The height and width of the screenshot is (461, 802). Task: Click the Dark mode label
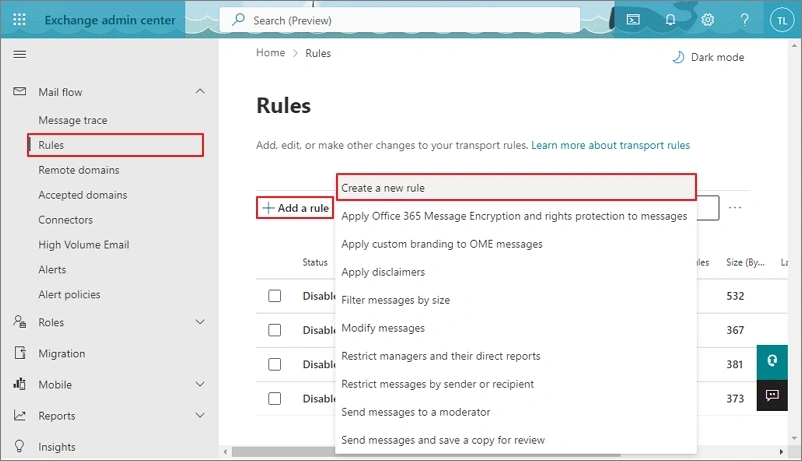[x=718, y=57]
